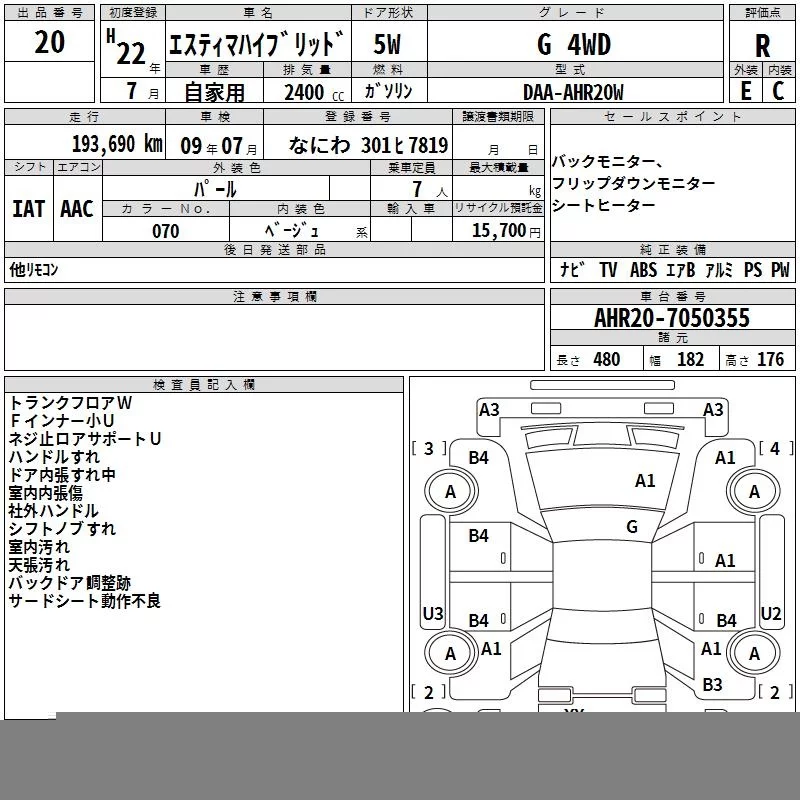
Task: Click the wheel circle beside the [4] label
Action: coord(754,491)
